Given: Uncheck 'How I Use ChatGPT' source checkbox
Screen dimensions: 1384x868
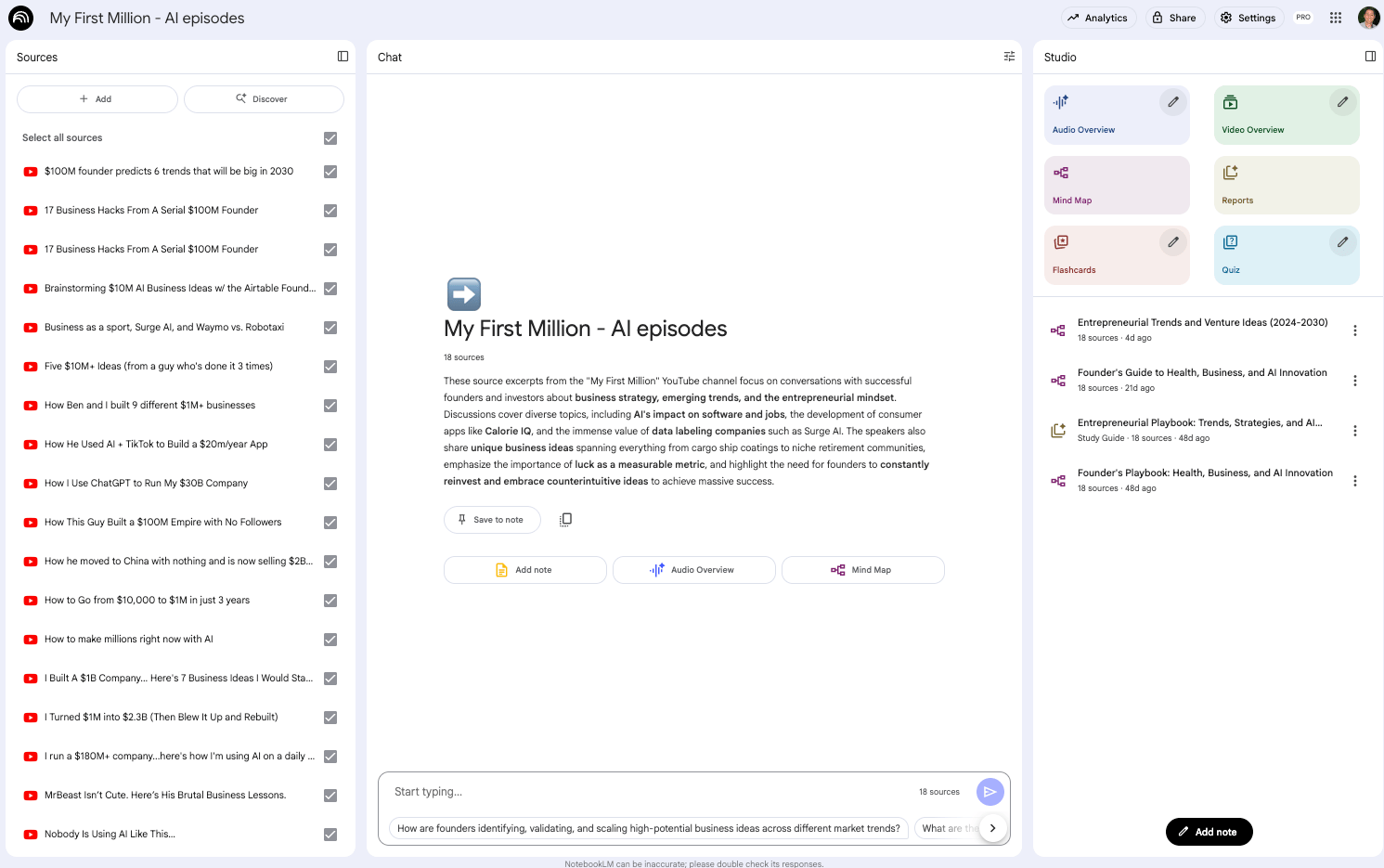Looking at the screenshot, I should 330,484.
